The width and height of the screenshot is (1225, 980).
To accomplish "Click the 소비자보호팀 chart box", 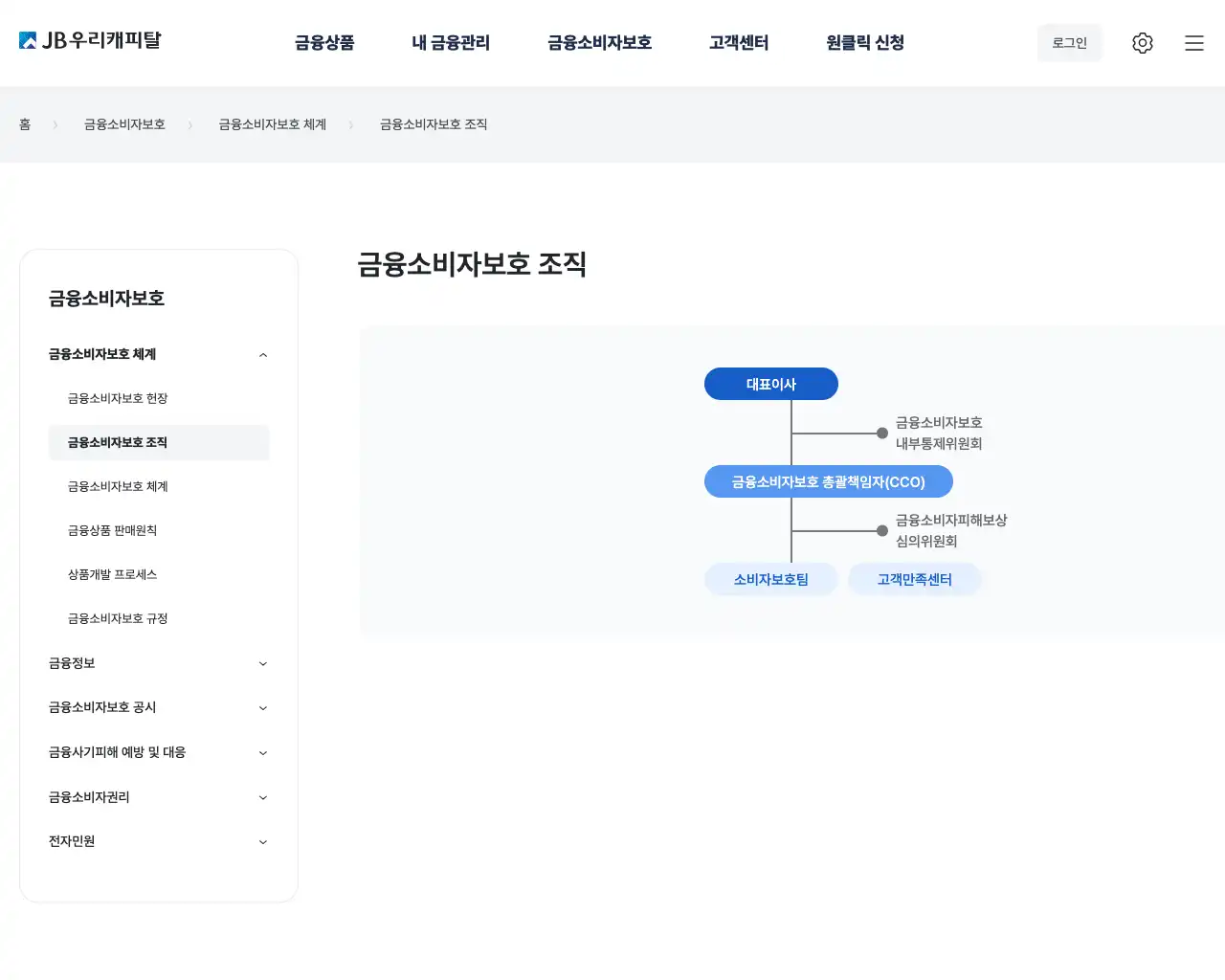I will [x=771, y=579].
